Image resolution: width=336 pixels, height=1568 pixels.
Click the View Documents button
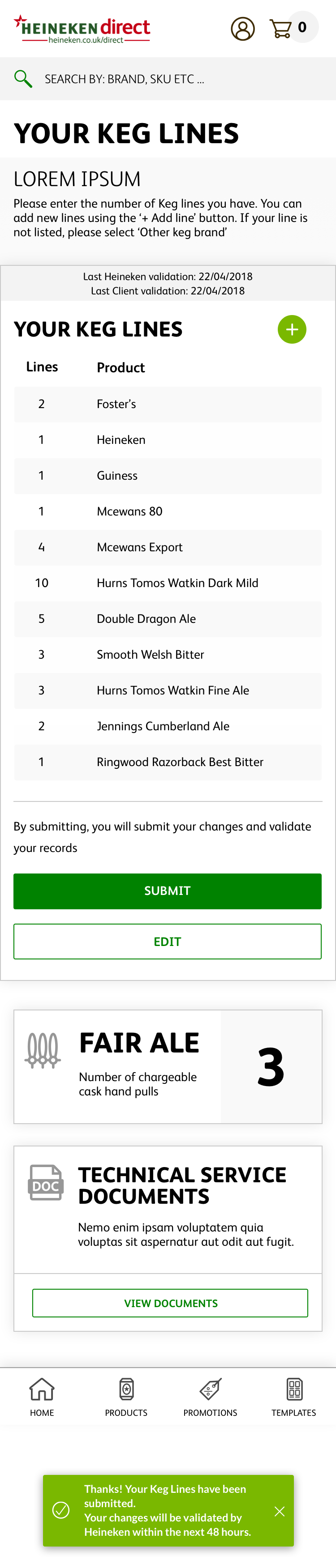tap(170, 1303)
